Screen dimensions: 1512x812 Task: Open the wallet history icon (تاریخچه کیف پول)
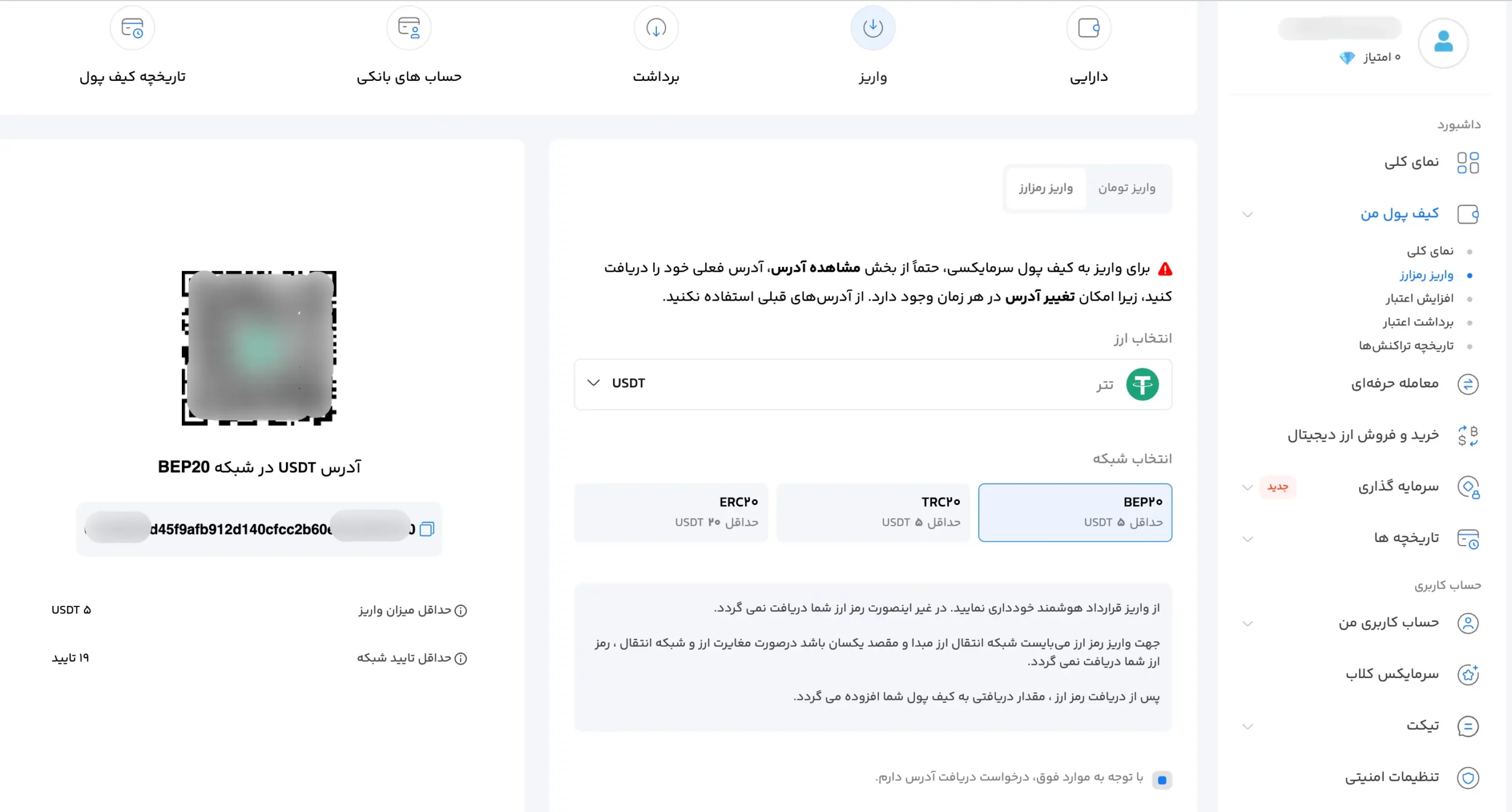tap(132, 28)
